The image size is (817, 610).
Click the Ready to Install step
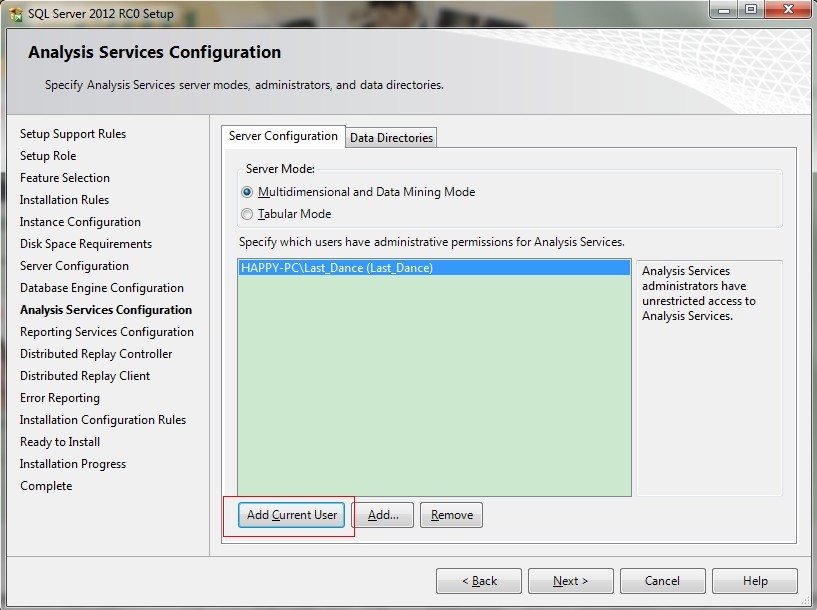coord(60,442)
